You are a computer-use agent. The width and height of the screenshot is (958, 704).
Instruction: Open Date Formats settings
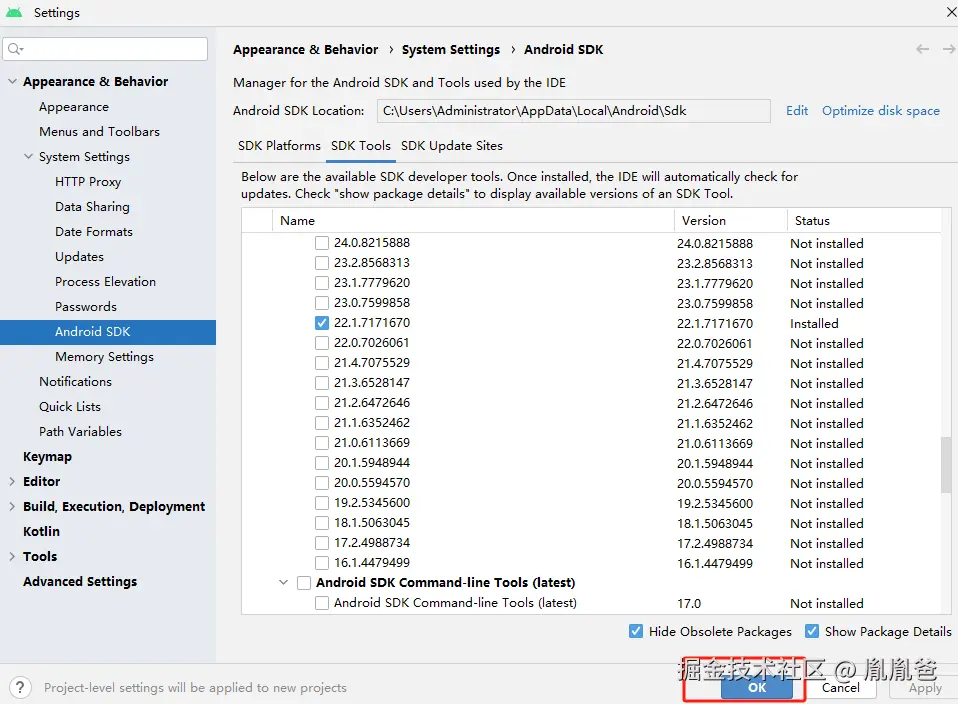93,232
